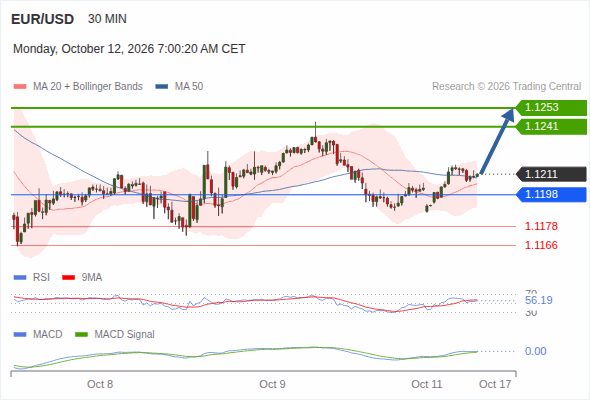Click the MACD Signal green legend swatch
The height and width of the screenshot is (400, 590).
click(x=81, y=334)
